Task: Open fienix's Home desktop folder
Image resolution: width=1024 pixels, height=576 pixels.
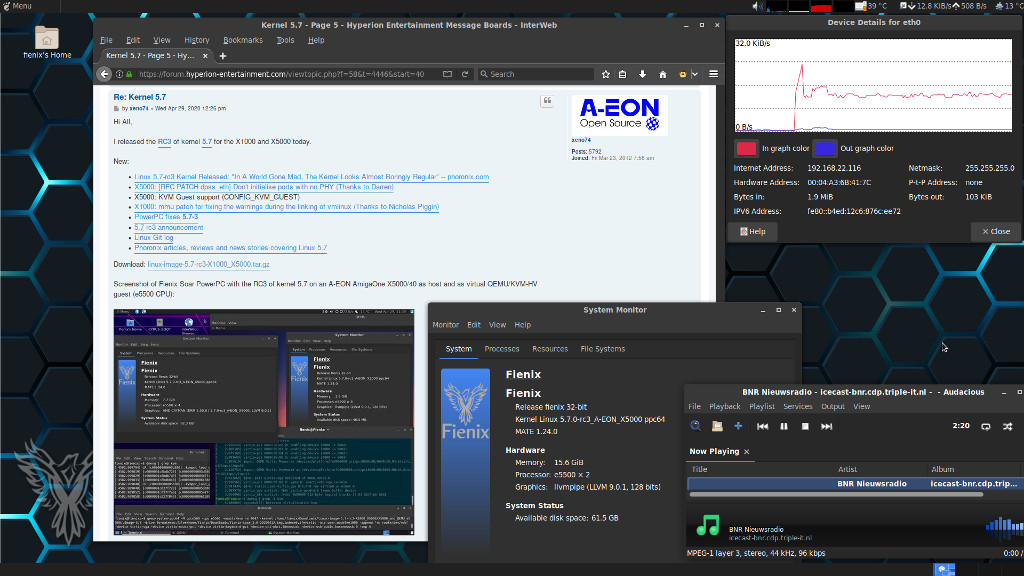Action: point(47,43)
